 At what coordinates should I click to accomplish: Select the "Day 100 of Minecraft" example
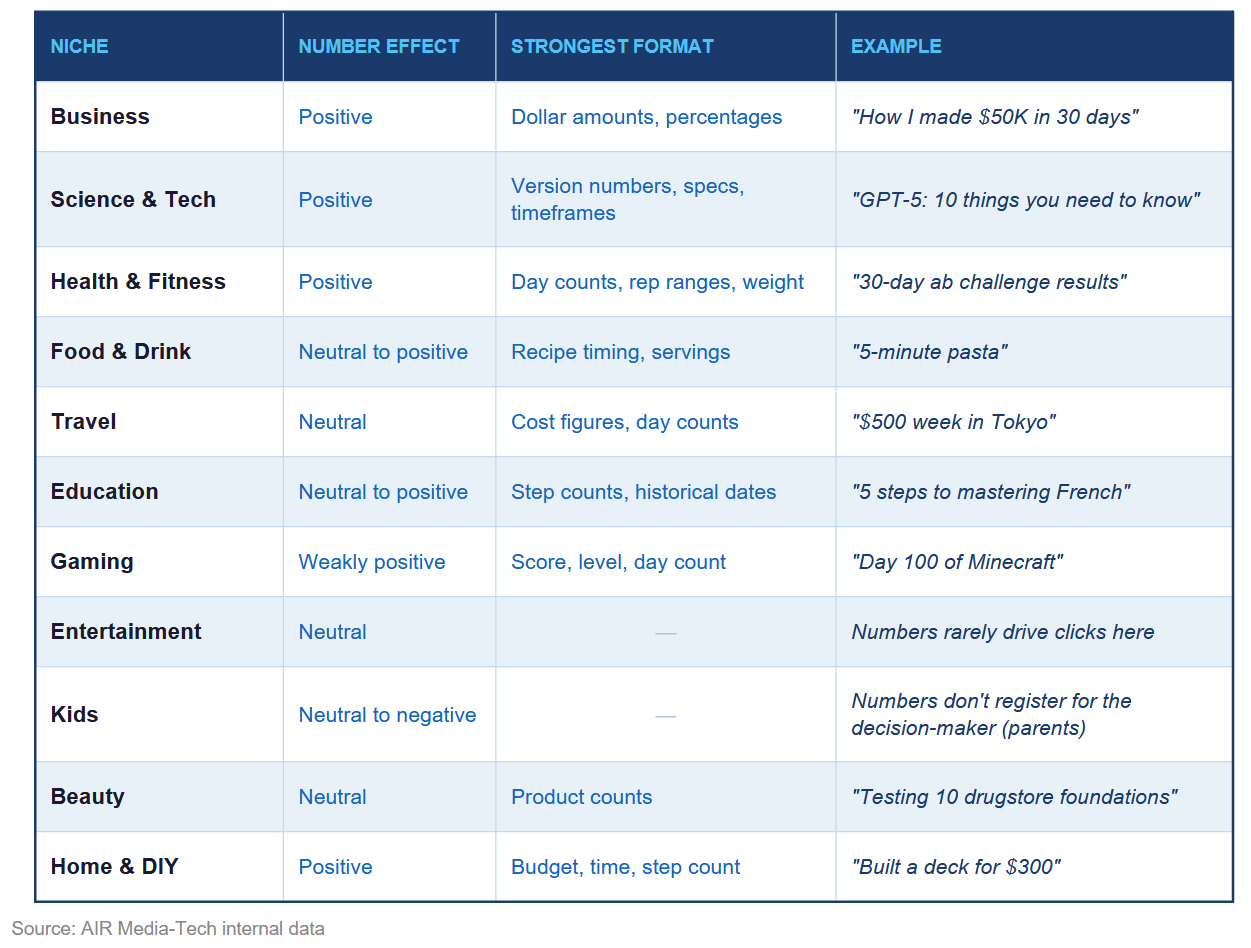[957, 562]
